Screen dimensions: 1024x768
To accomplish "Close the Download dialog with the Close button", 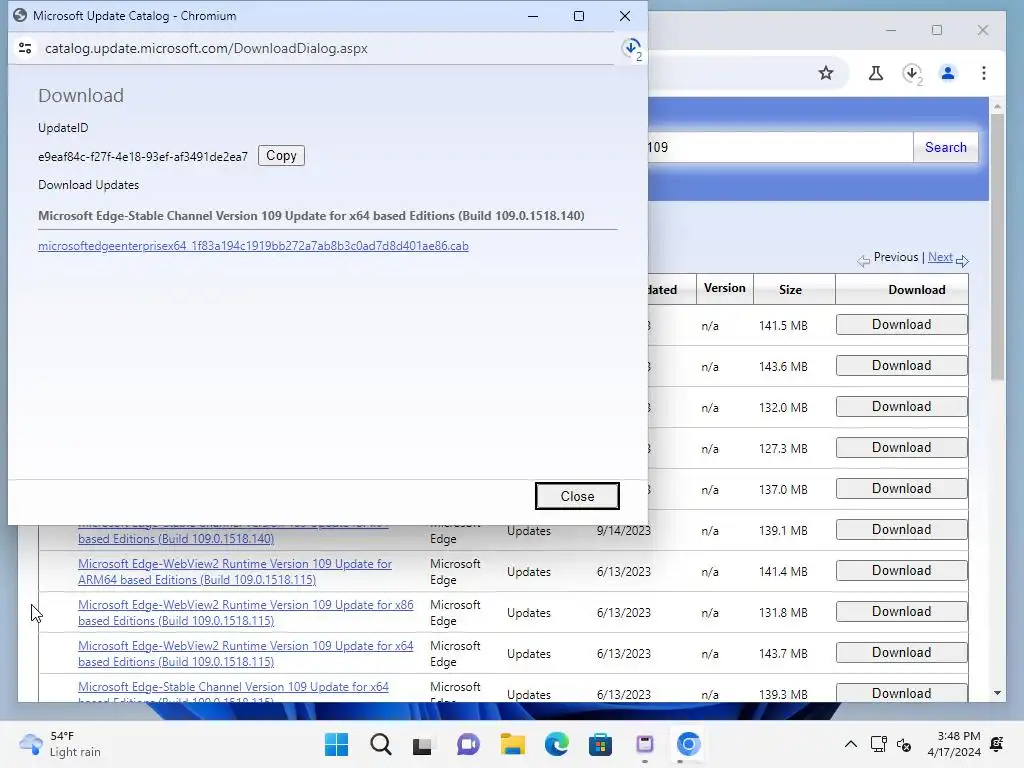I will click(577, 496).
